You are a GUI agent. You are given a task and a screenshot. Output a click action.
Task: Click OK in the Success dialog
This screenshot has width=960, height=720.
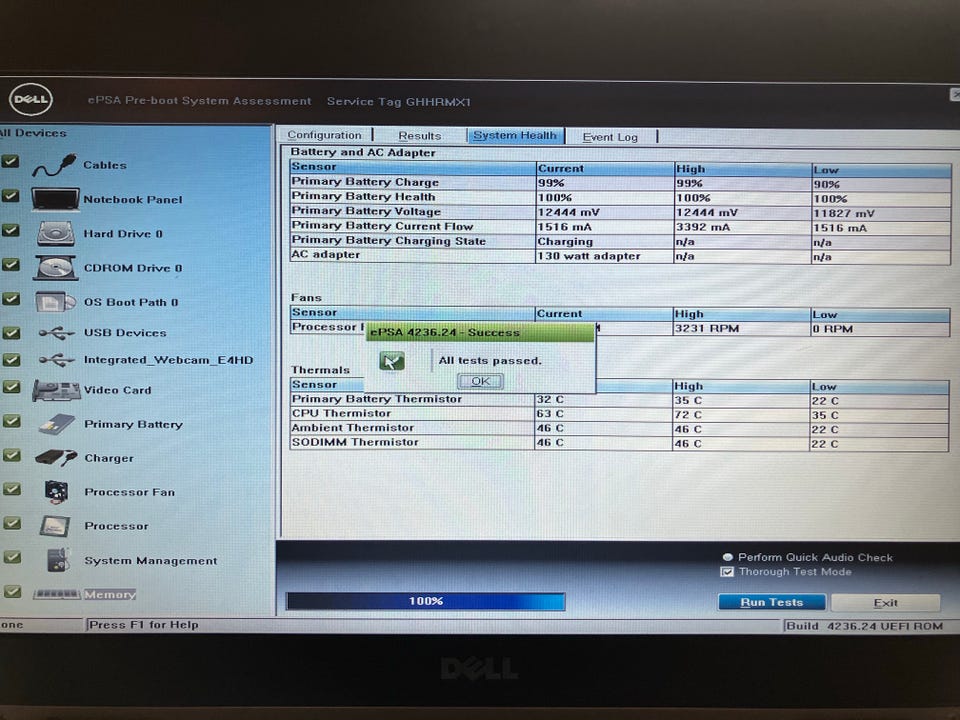click(481, 381)
